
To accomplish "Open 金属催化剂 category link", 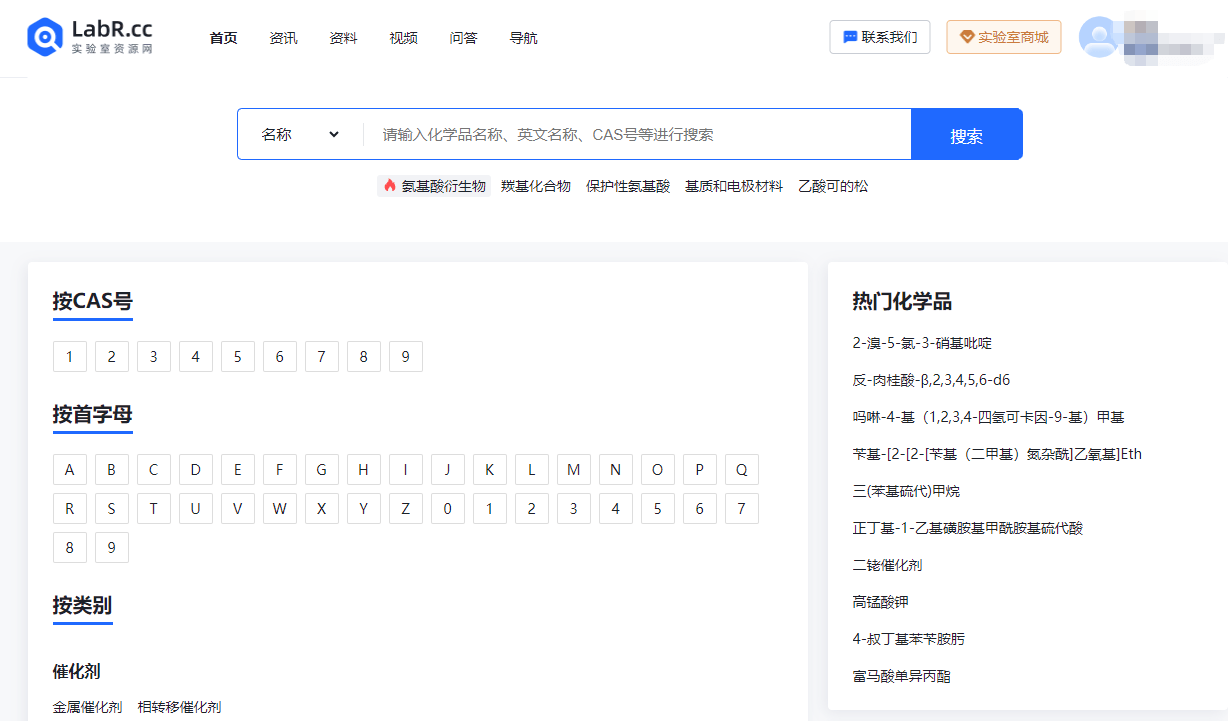I will (x=88, y=707).
